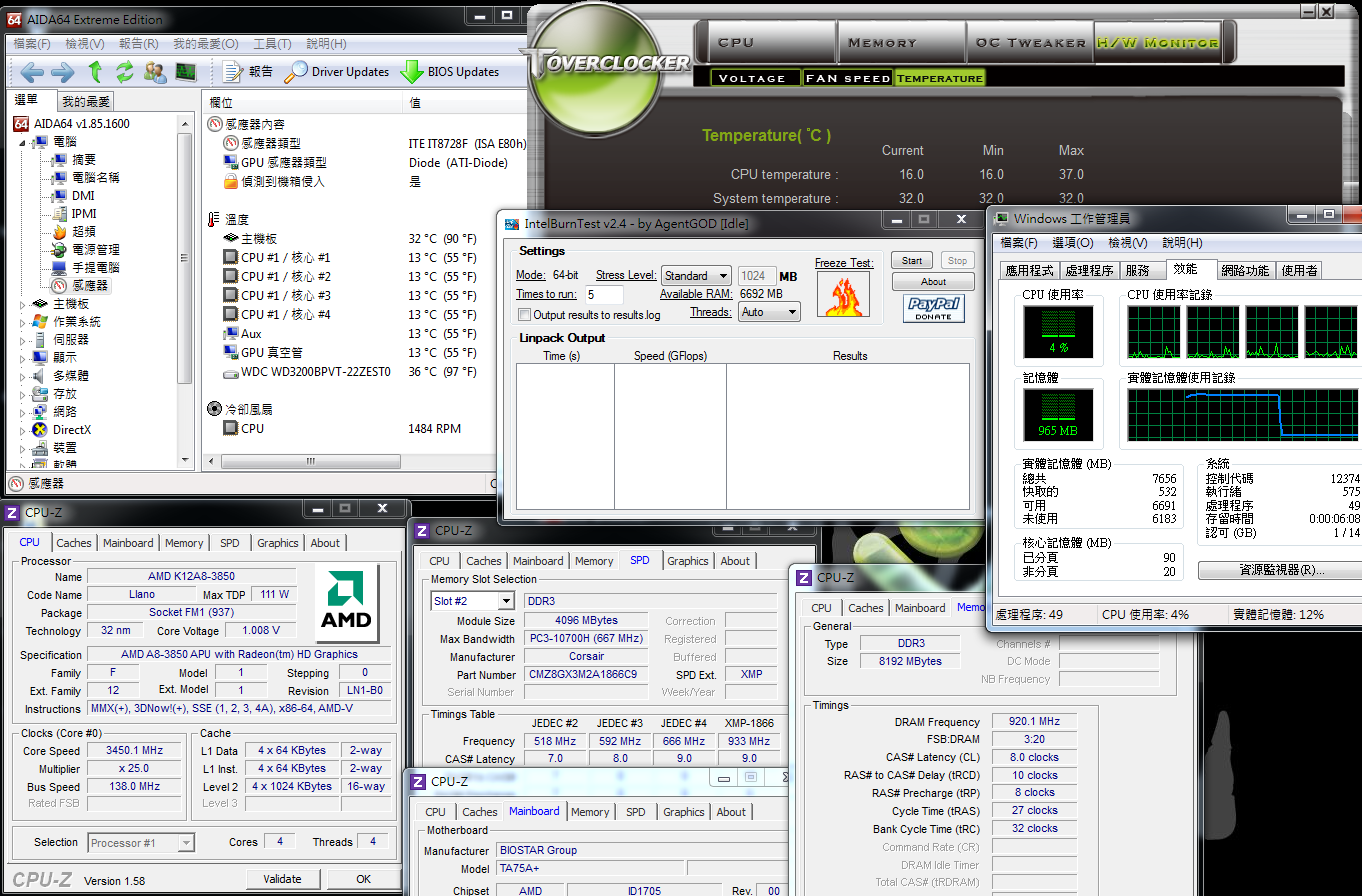Click the VOLTAGE tab in TOverclocker
Screen dimensions: 1362x896
(x=753, y=78)
